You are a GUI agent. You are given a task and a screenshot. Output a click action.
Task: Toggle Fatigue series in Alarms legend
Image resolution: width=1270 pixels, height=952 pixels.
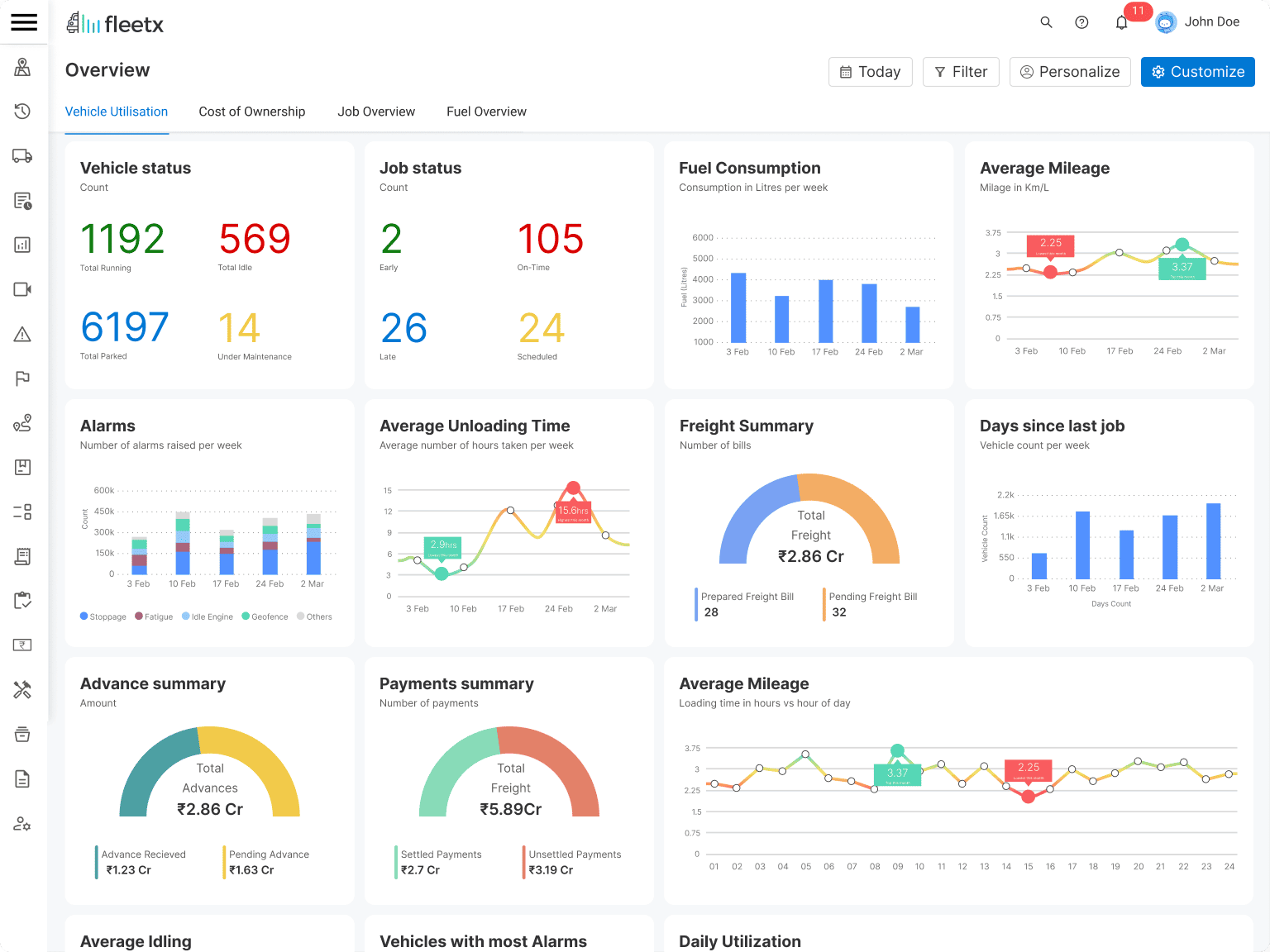[154, 616]
